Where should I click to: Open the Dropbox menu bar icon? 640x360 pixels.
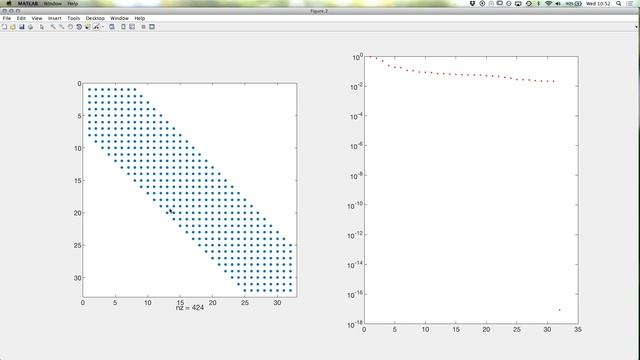472,3
